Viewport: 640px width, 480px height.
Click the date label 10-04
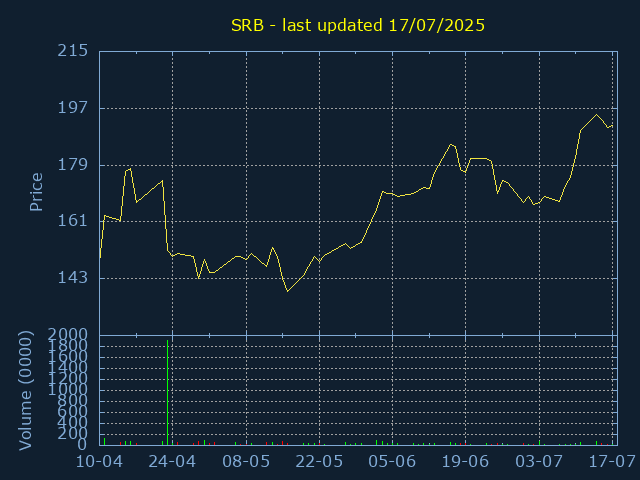[99, 462]
